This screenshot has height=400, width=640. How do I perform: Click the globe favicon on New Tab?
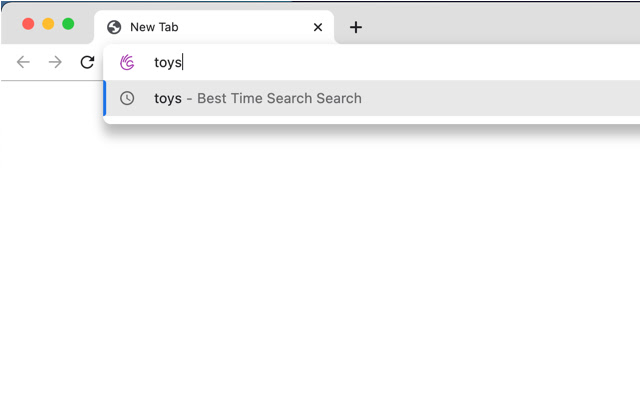coord(114,27)
